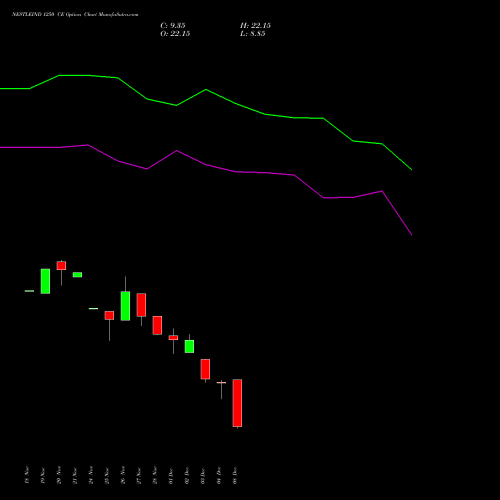The image size is (500, 500).
Task: Select the open value O: 22.15
Action: click(x=175, y=34)
